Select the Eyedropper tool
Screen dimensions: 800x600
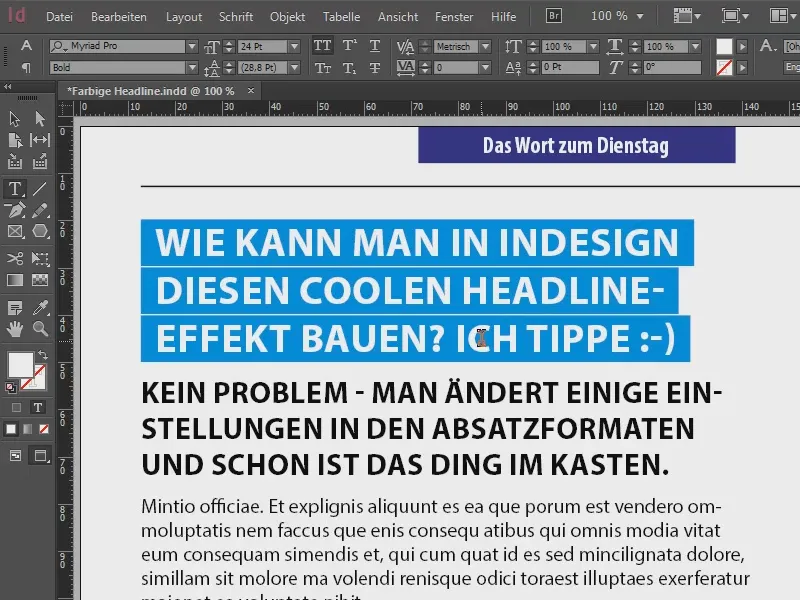(40, 308)
